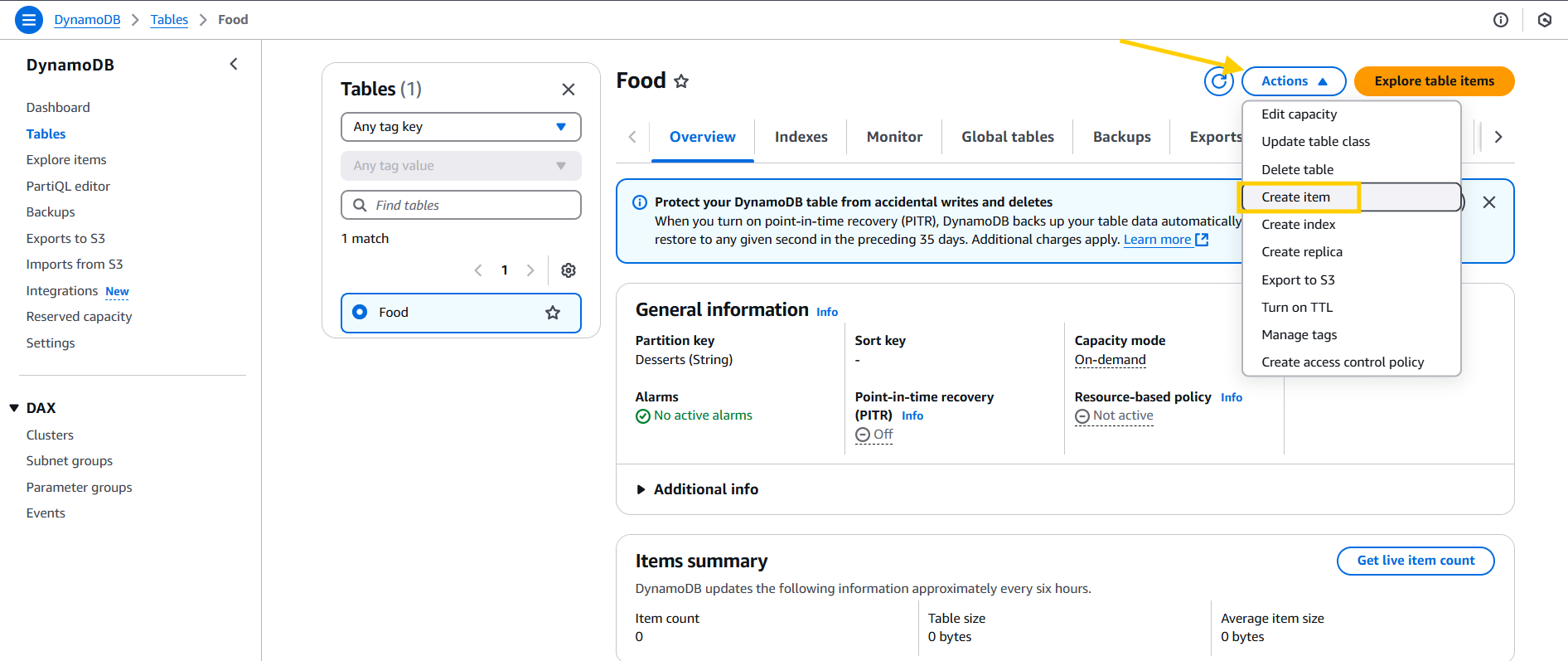Click the star icon in Food row
The height and width of the screenshot is (661, 1568).
pyautogui.click(x=553, y=313)
